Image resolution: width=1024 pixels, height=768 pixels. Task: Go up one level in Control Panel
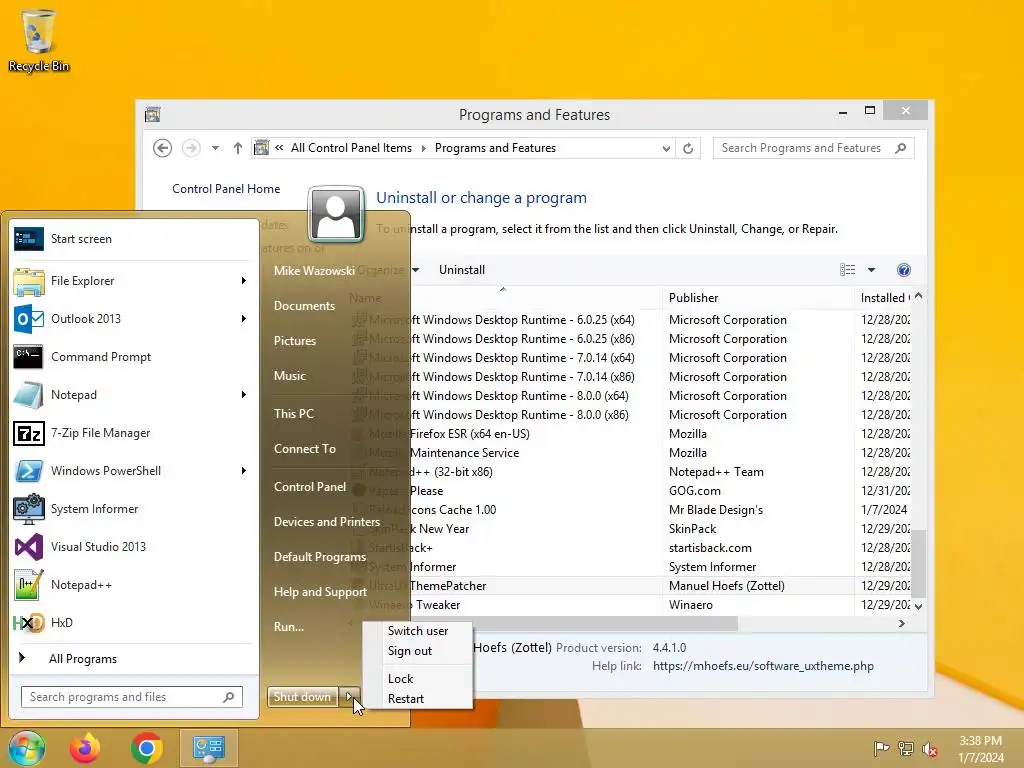coord(238,148)
